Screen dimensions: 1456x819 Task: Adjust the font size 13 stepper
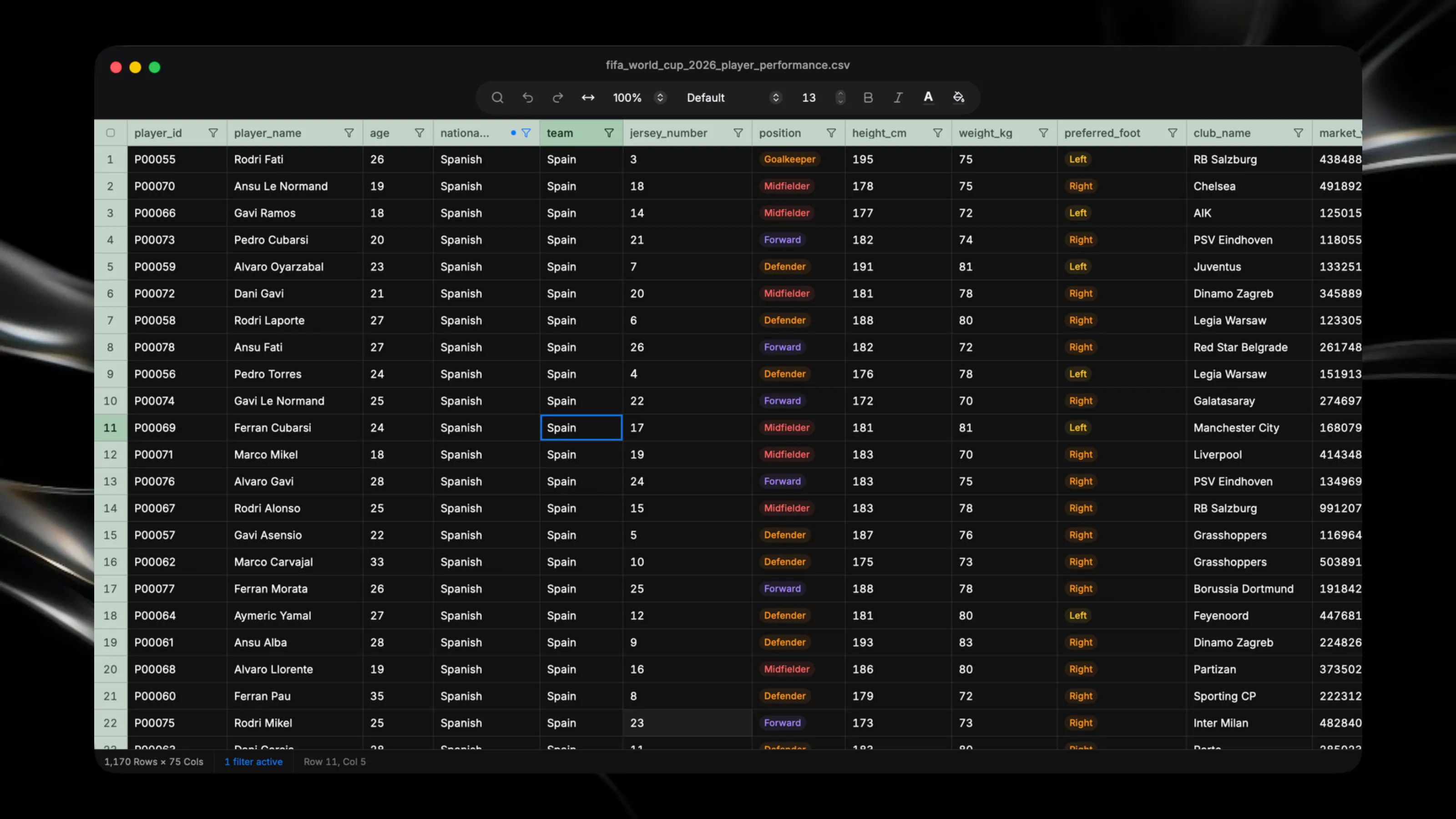840,98
